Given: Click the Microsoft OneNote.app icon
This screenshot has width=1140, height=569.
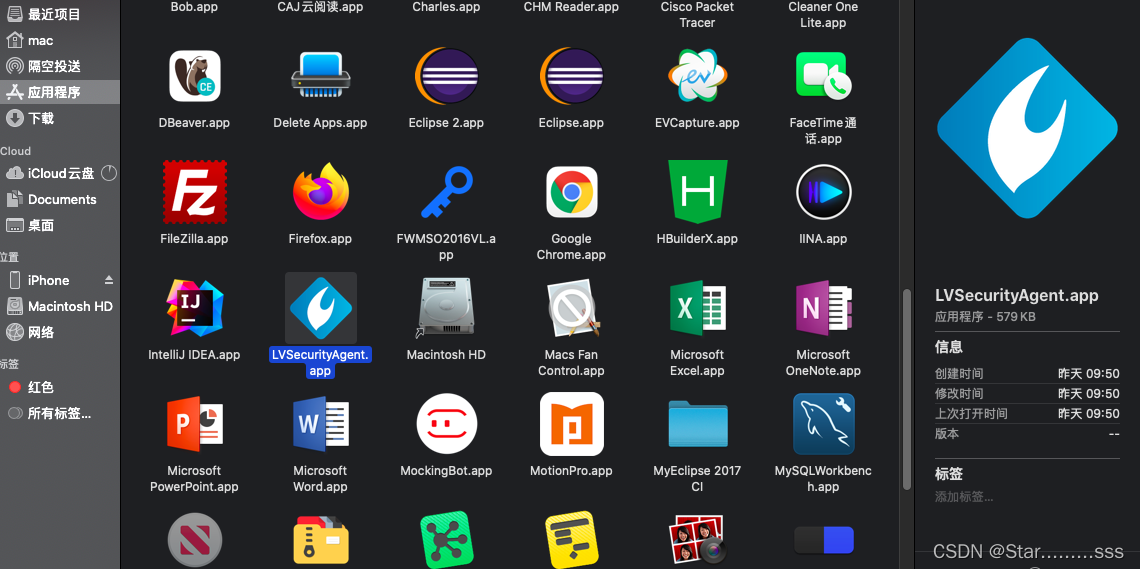Looking at the screenshot, I should [x=823, y=308].
